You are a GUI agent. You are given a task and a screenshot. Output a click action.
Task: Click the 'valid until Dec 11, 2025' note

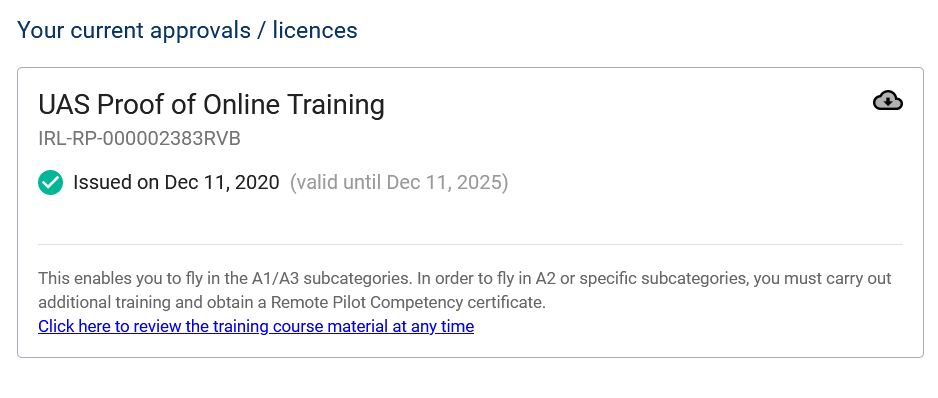[399, 183]
